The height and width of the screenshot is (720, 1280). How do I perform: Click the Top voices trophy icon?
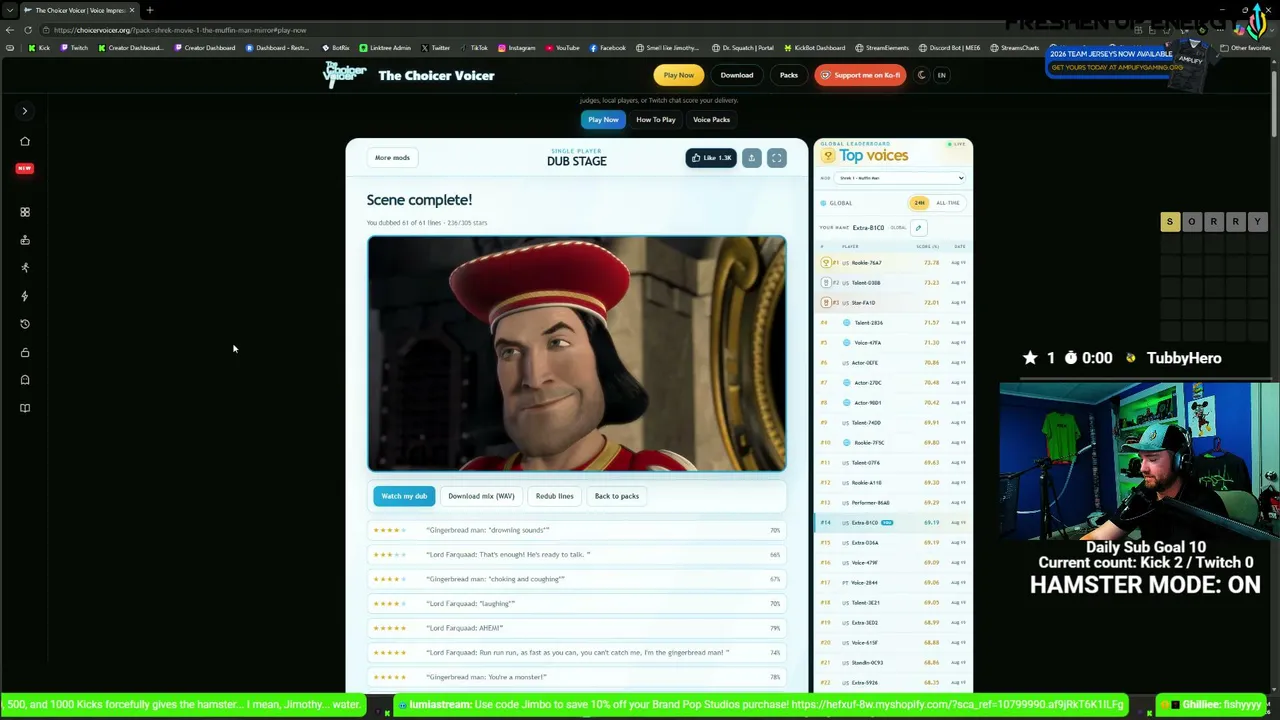(827, 156)
